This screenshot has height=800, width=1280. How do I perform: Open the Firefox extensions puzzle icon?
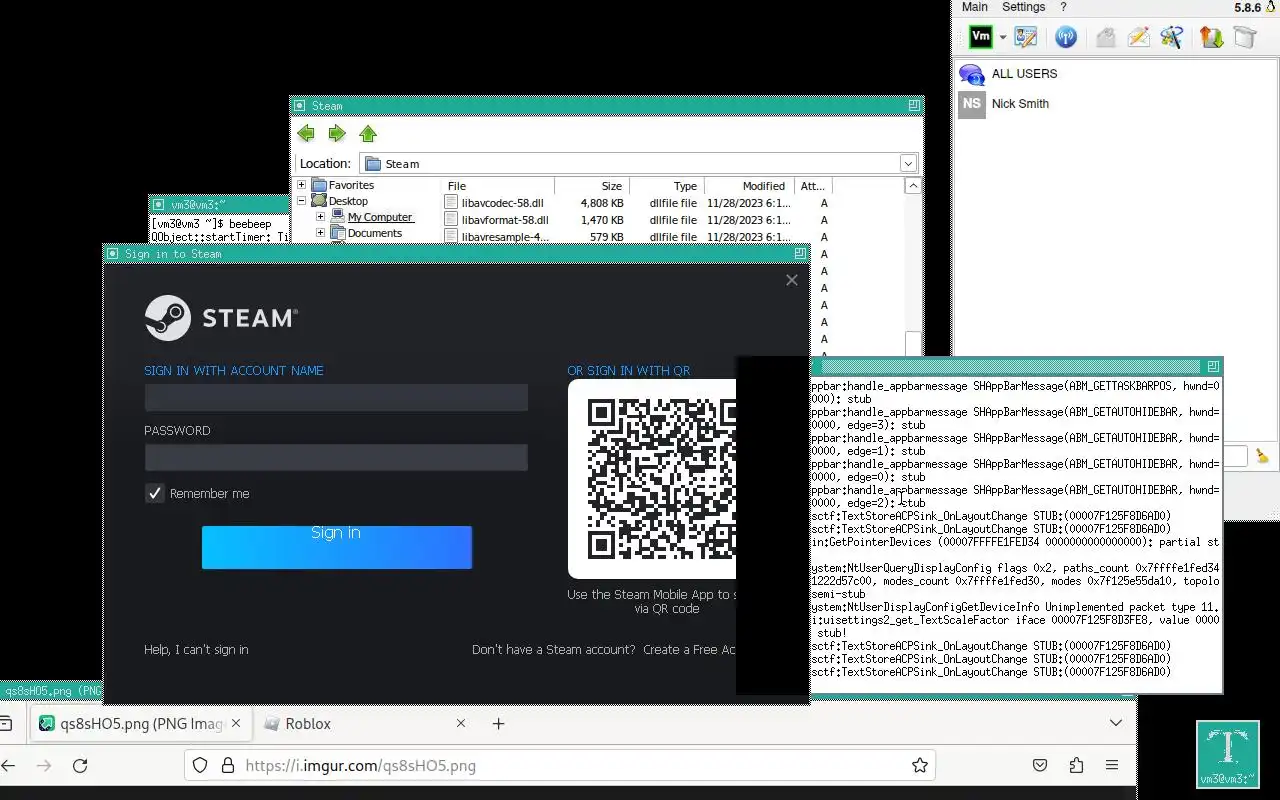1076,766
